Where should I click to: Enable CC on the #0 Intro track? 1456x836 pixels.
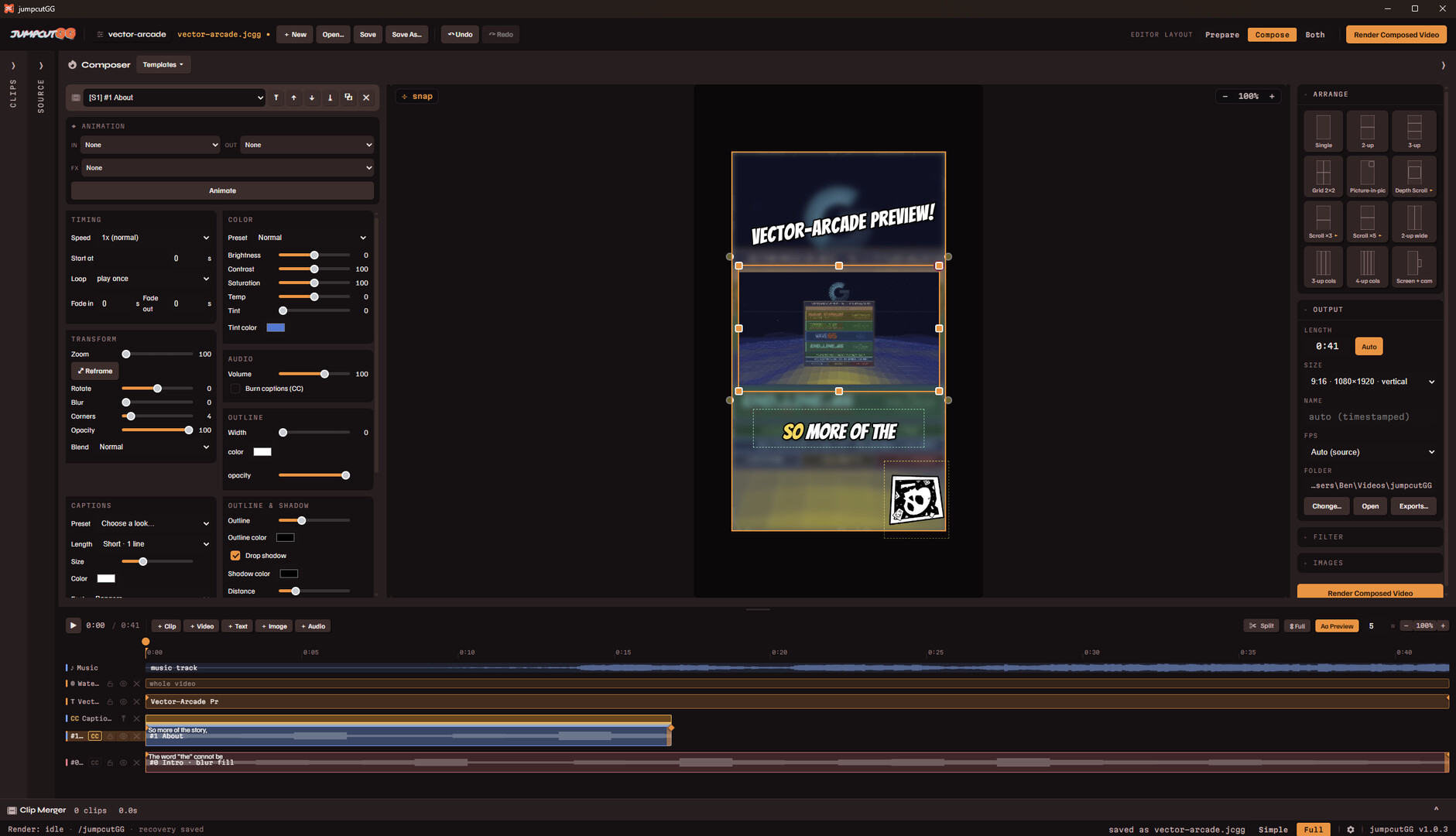coord(94,762)
